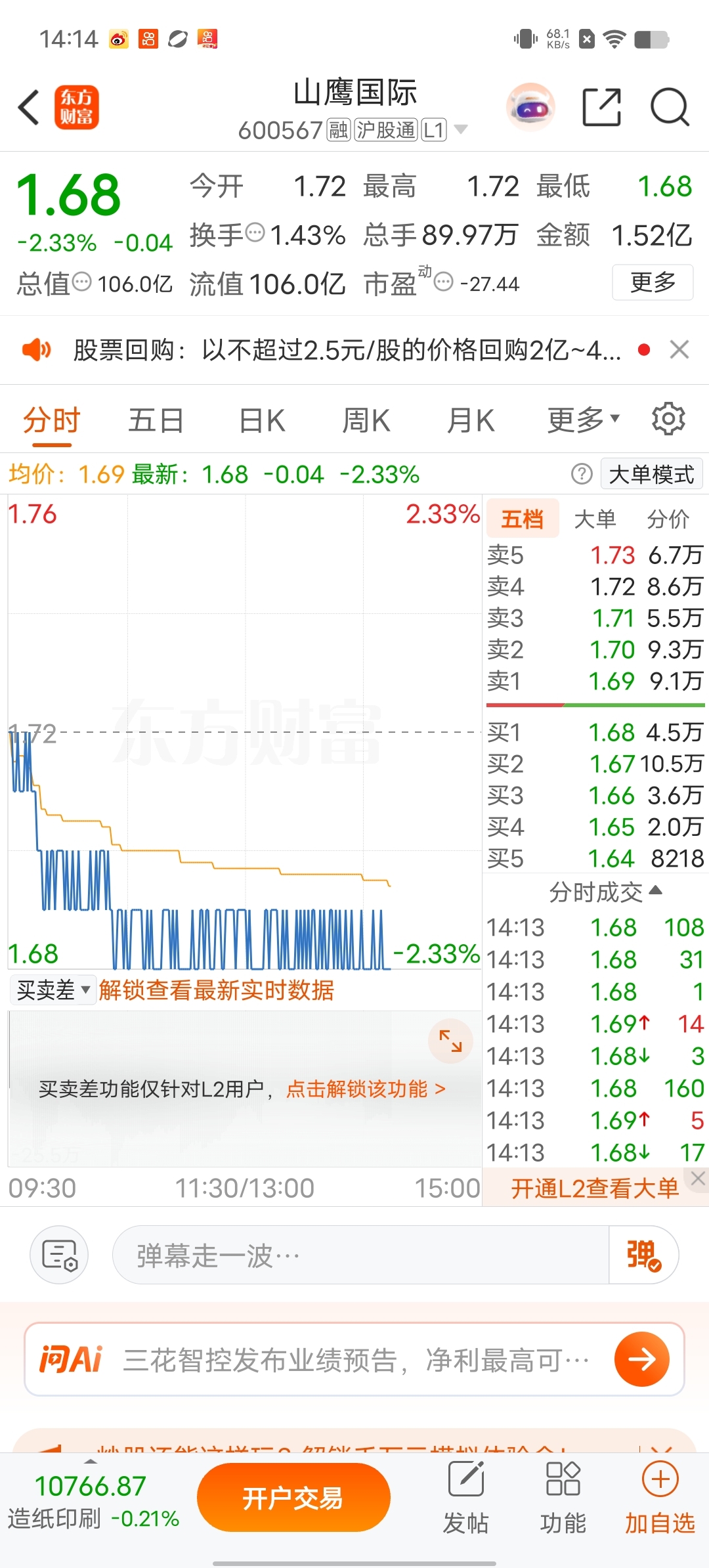Select the 大单 tab

tap(595, 519)
